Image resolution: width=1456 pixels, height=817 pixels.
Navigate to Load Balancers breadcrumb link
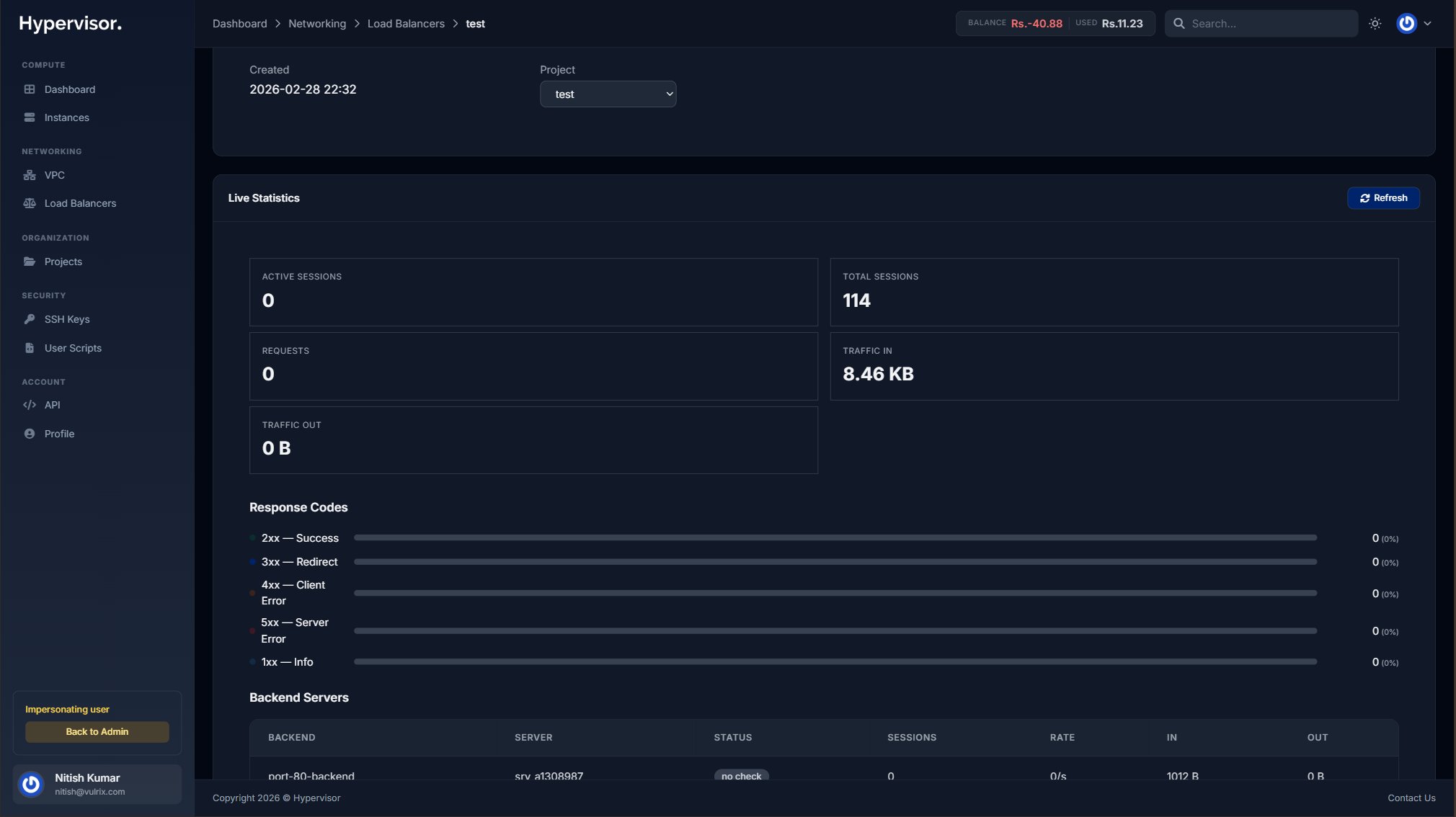(x=406, y=24)
